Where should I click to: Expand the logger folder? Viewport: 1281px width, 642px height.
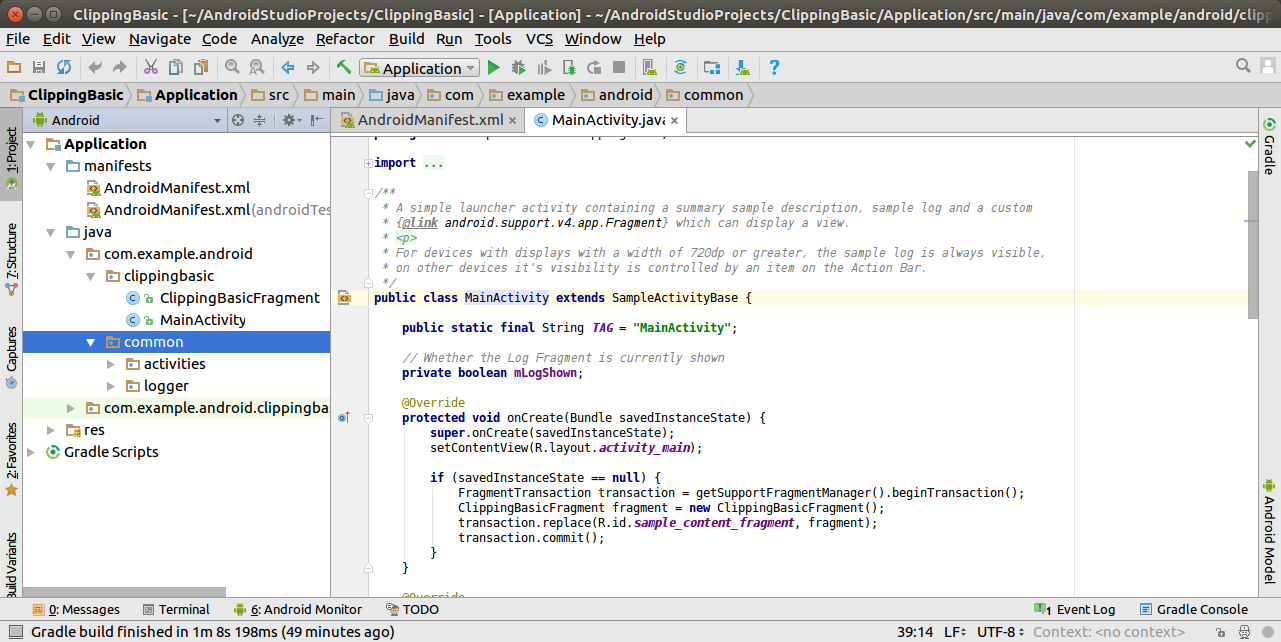111,386
